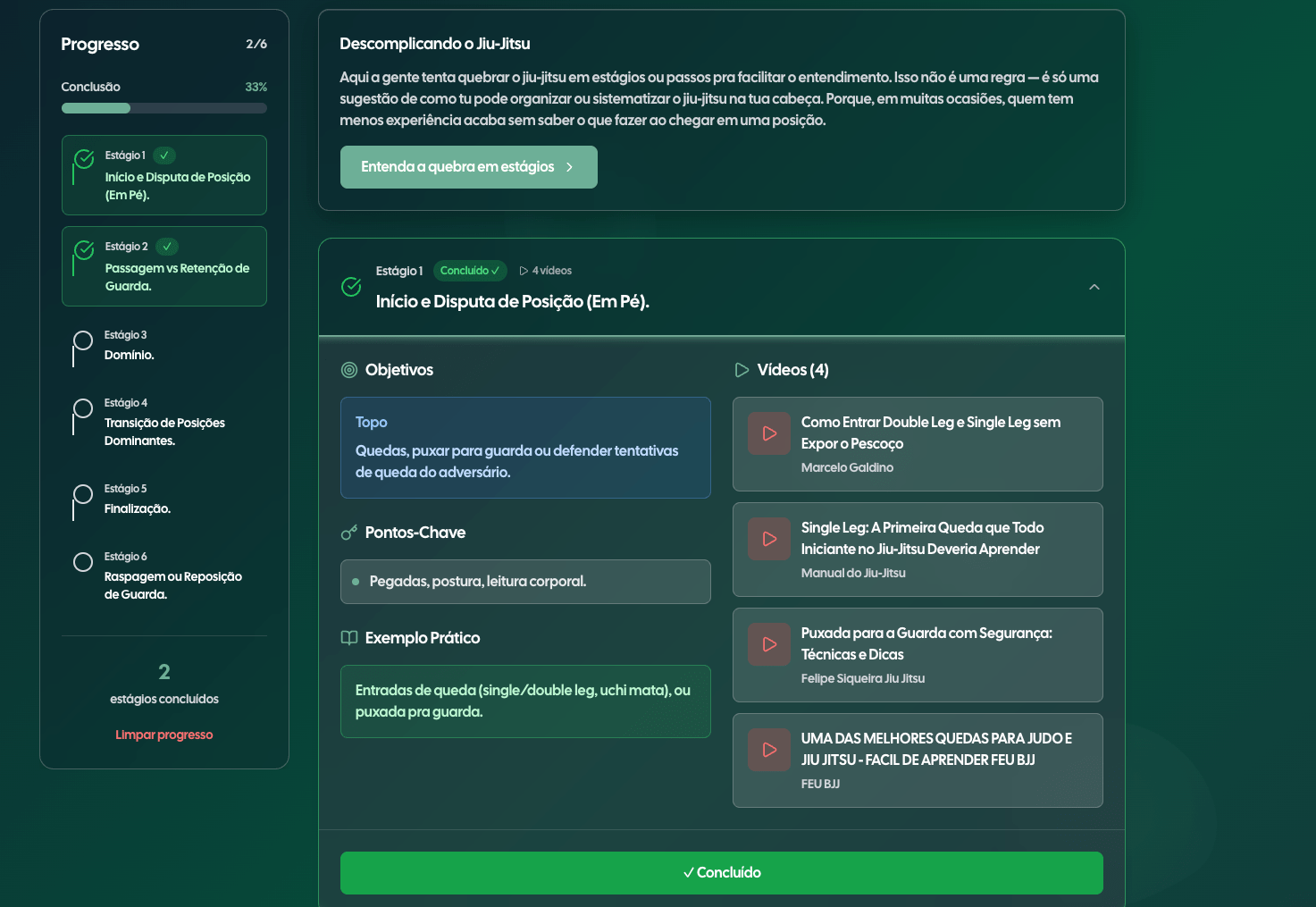Toggle the Estágio 6 Raspagem completion circle
This screenshot has height=907, width=1316.
[83, 562]
